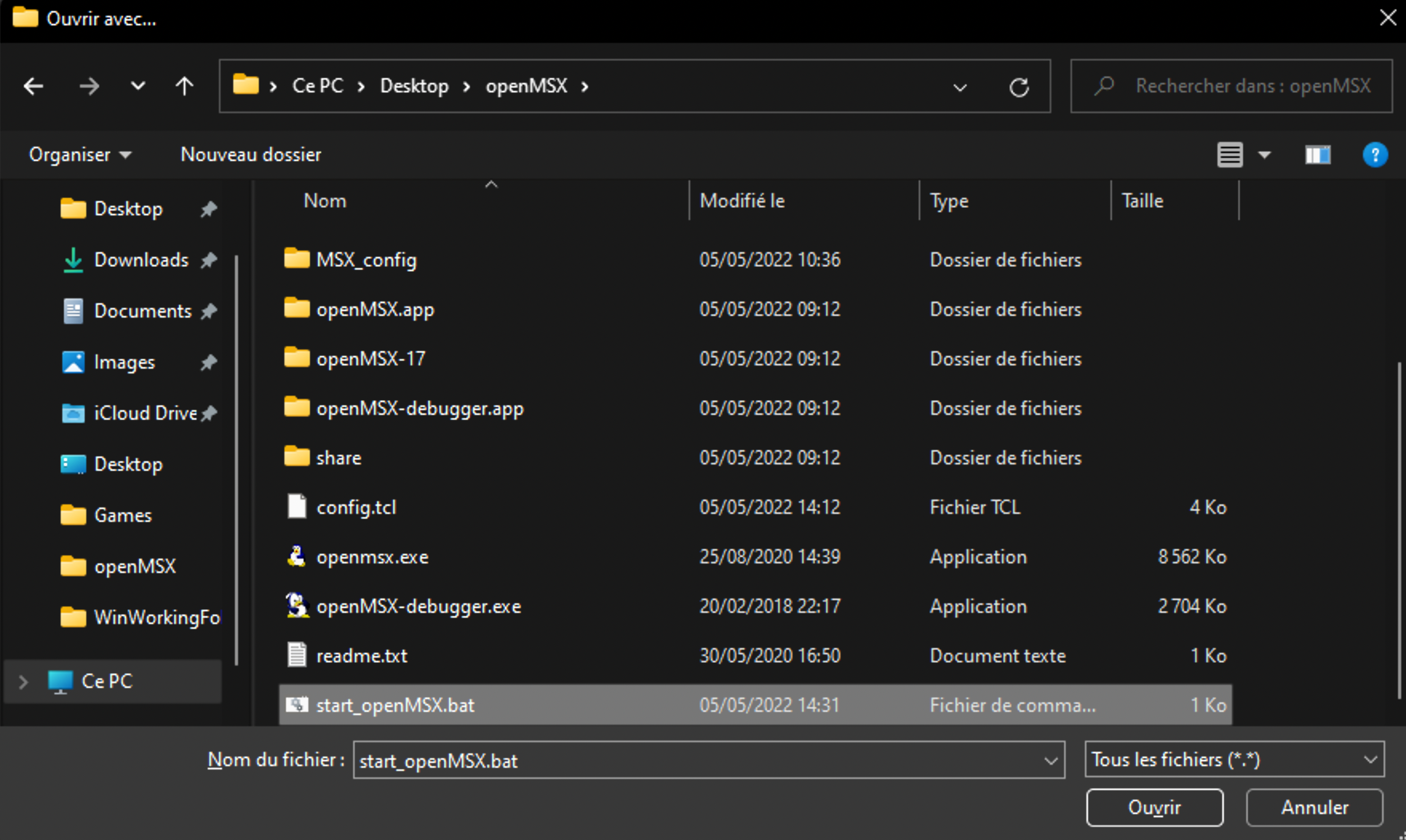Select the openMSX.app folder icon

tap(297, 308)
